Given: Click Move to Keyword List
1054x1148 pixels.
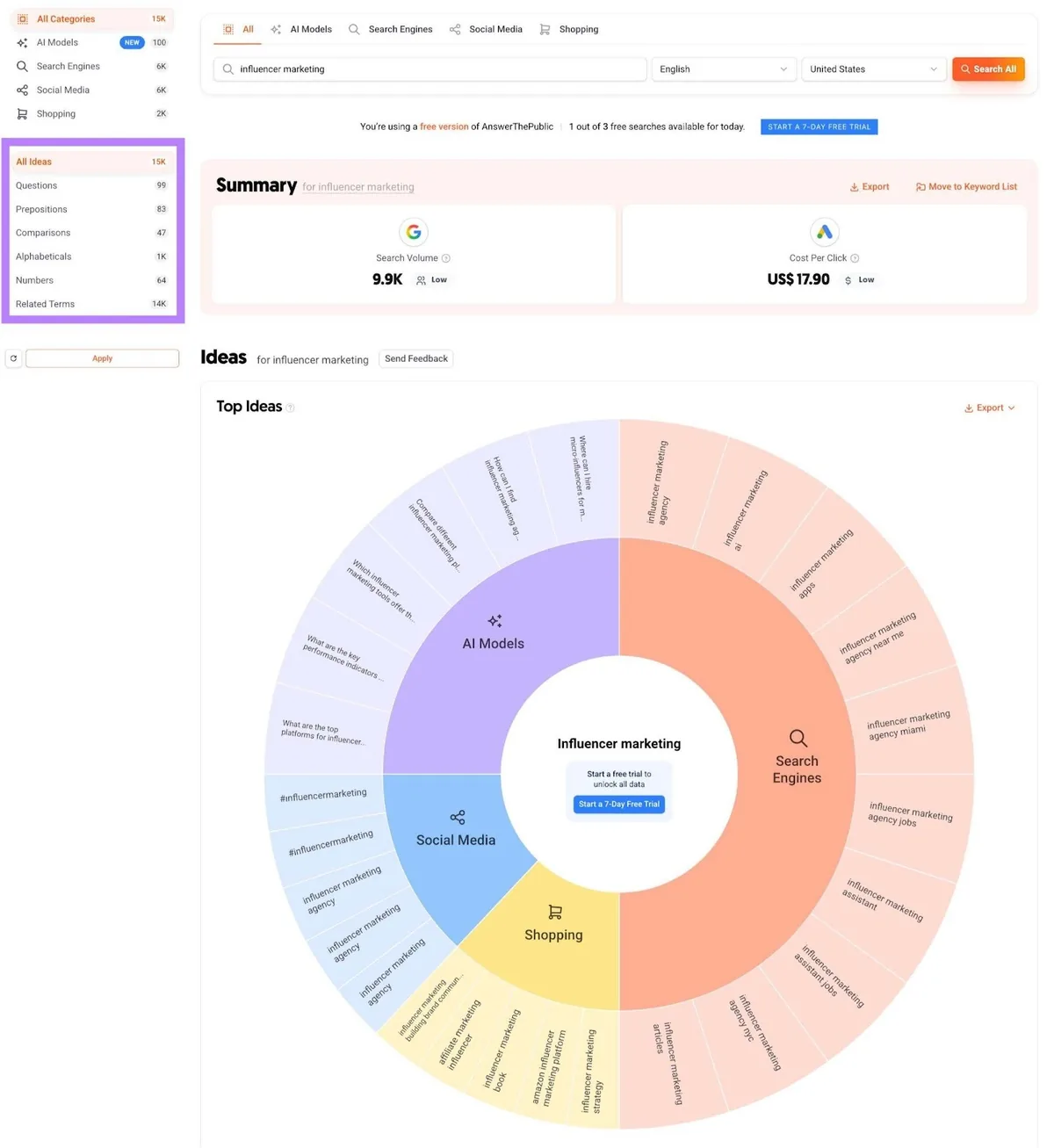Looking at the screenshot, I should [966, 187].
